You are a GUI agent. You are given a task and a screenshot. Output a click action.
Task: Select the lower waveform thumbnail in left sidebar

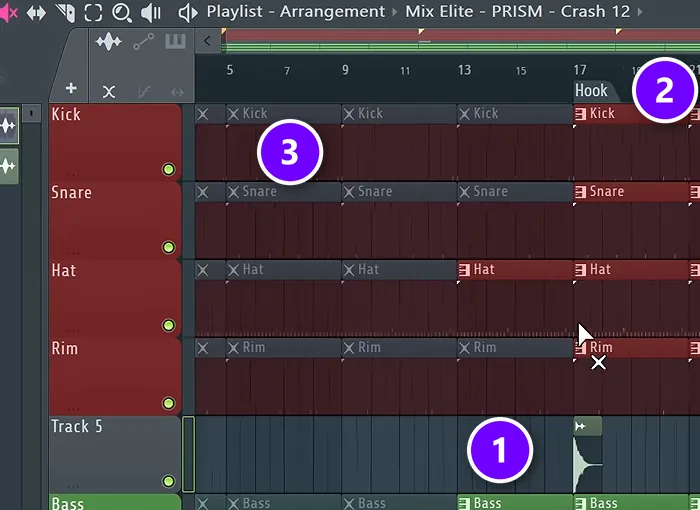(x=9, y=166)
